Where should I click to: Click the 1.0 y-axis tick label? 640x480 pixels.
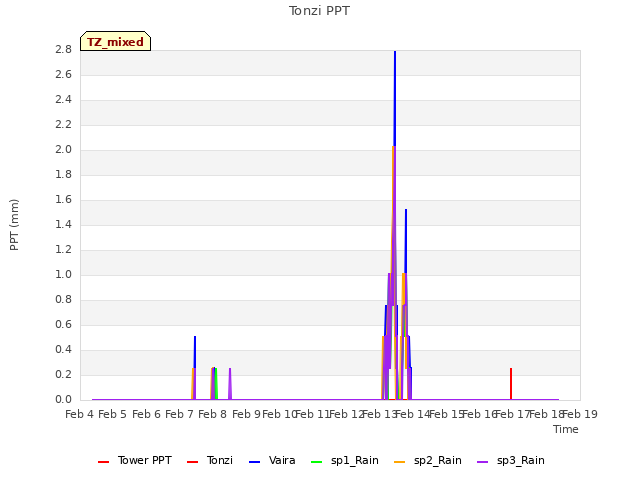63,274
